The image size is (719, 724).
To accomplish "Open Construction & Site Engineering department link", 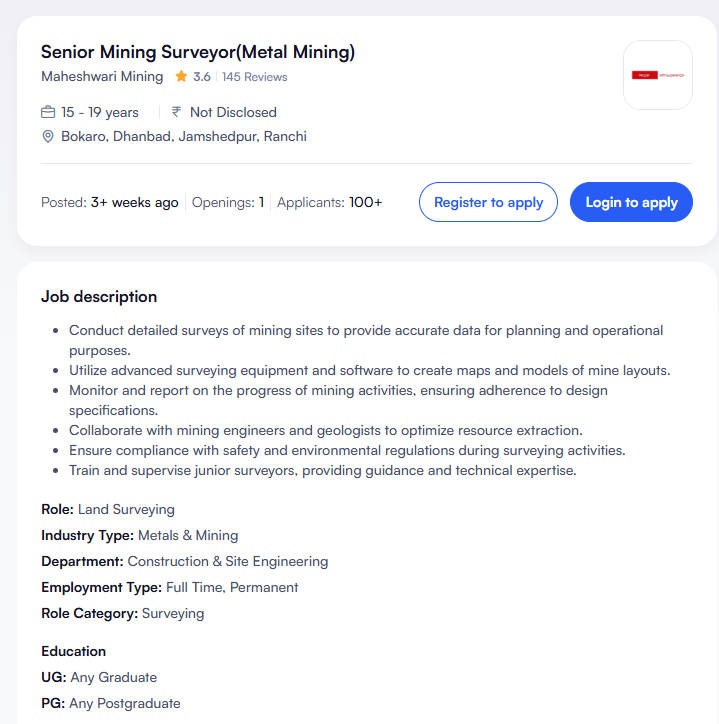I will click(228, 561).
